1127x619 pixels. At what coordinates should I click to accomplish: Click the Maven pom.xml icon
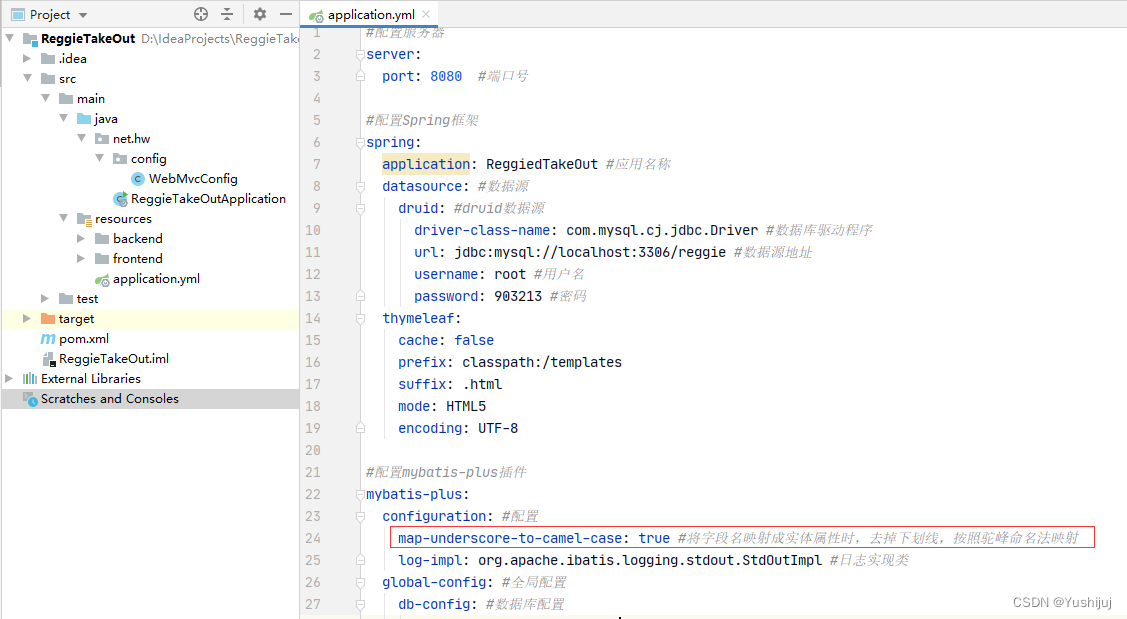pyautogui.click(x=47, y=339)
